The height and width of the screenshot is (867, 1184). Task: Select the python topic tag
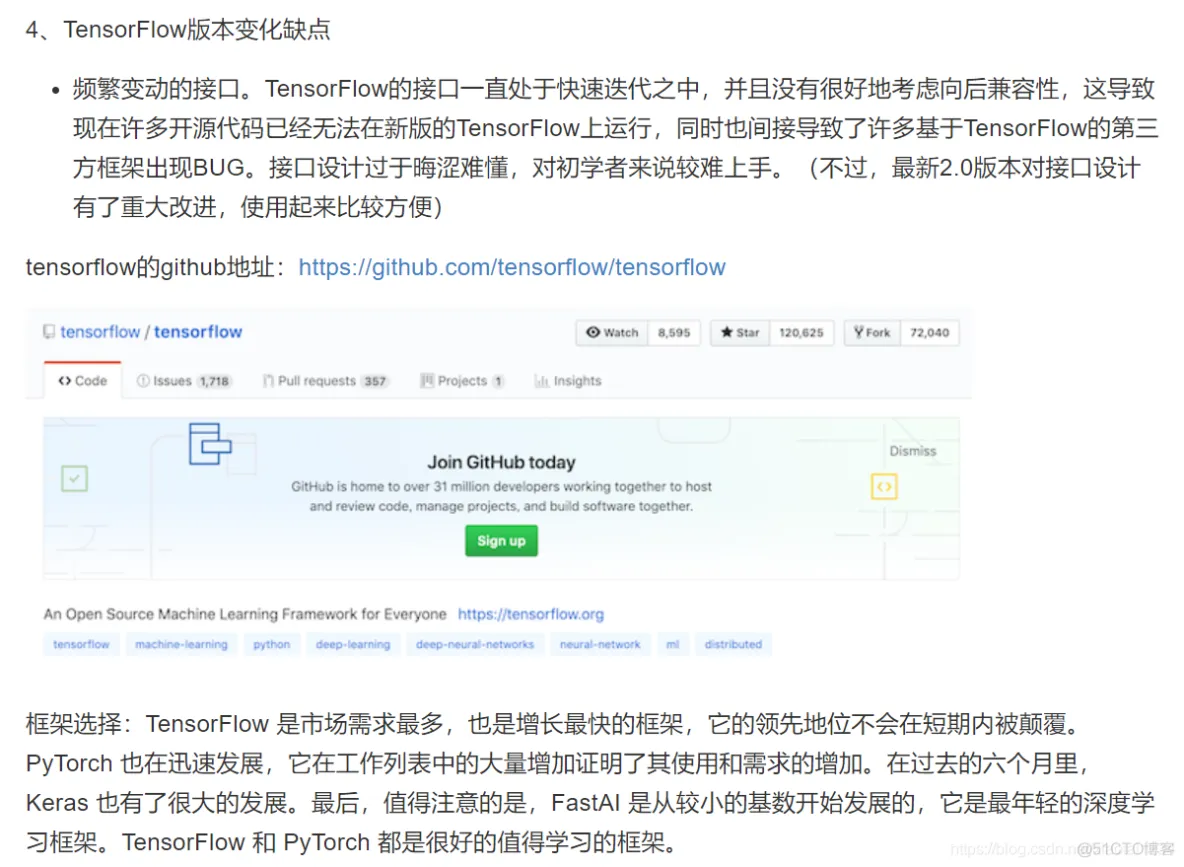[x=272, y=644]
